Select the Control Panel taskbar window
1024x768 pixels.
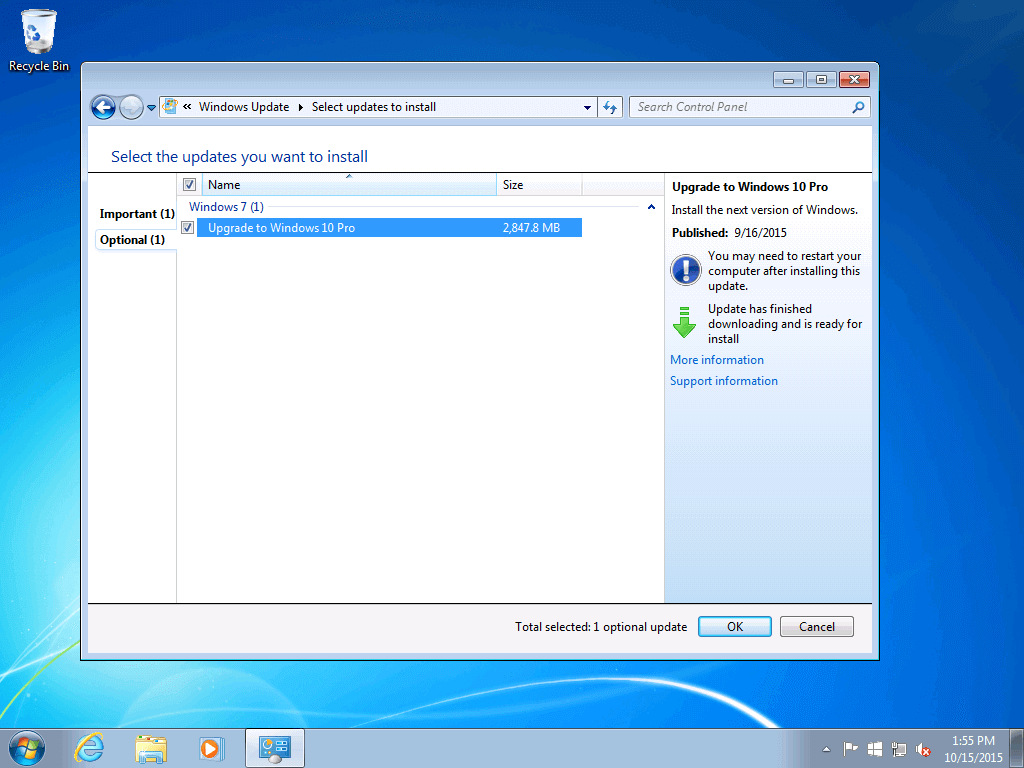pyautogui.click(x=274, y=747)
